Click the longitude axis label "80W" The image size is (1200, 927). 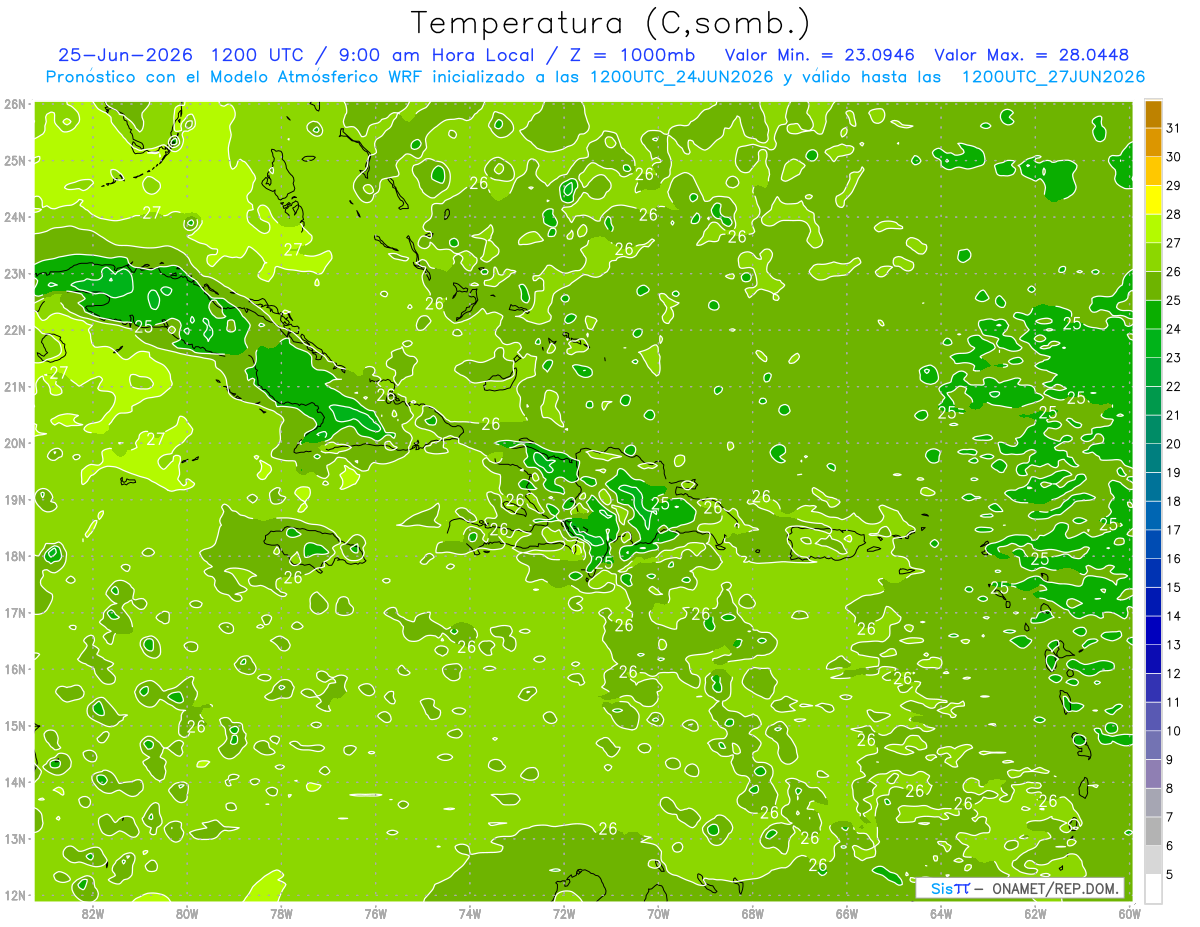click(187, 913)
